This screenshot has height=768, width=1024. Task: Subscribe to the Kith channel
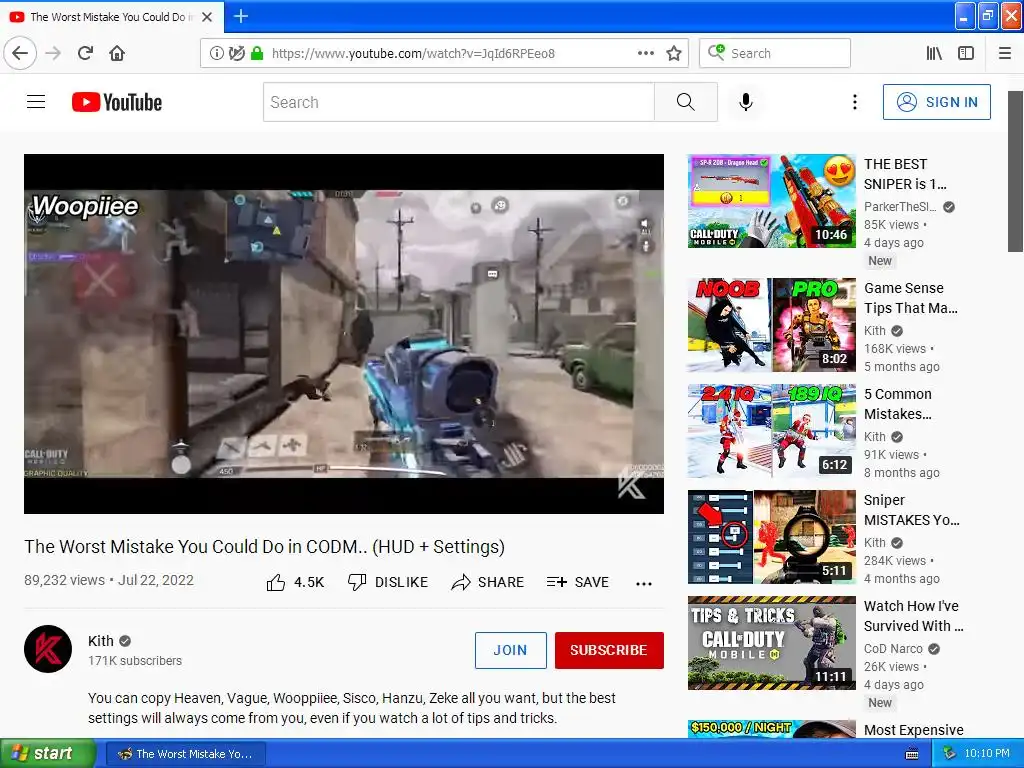[609, 650]
